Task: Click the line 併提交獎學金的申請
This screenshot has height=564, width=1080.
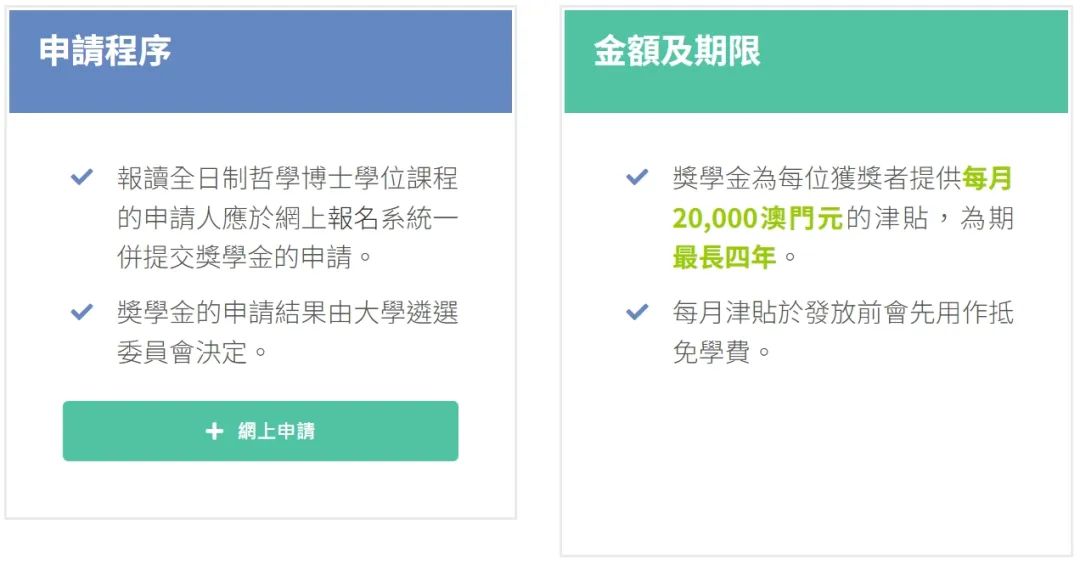Action: [236, 258]
